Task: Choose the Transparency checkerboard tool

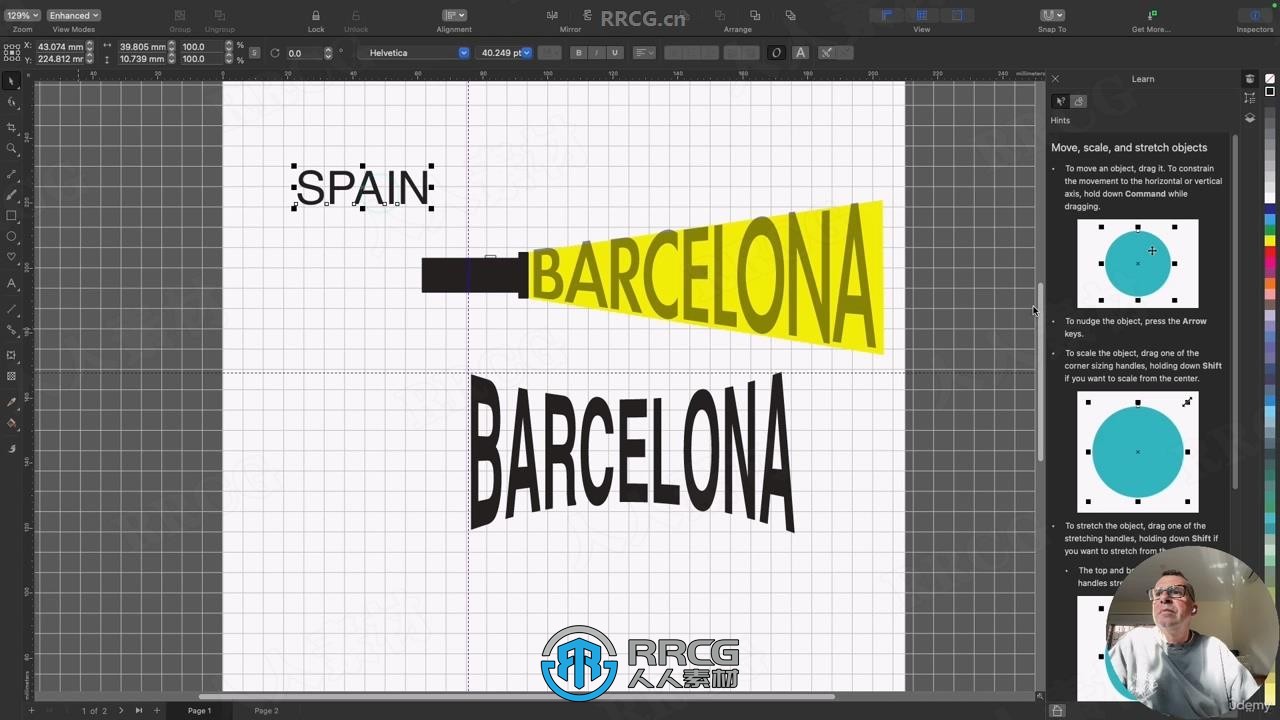Action: click(12, 376)
